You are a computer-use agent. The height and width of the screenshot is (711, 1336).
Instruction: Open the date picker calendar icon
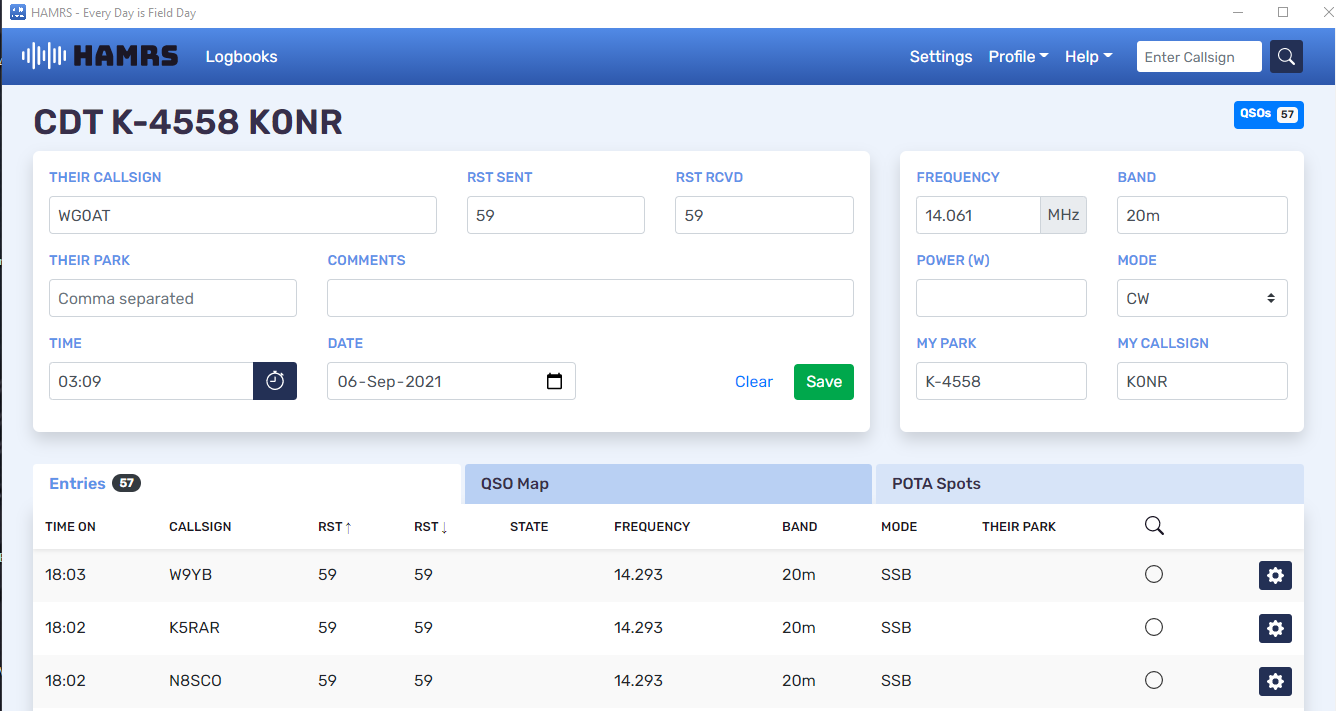tap(555, 381)
